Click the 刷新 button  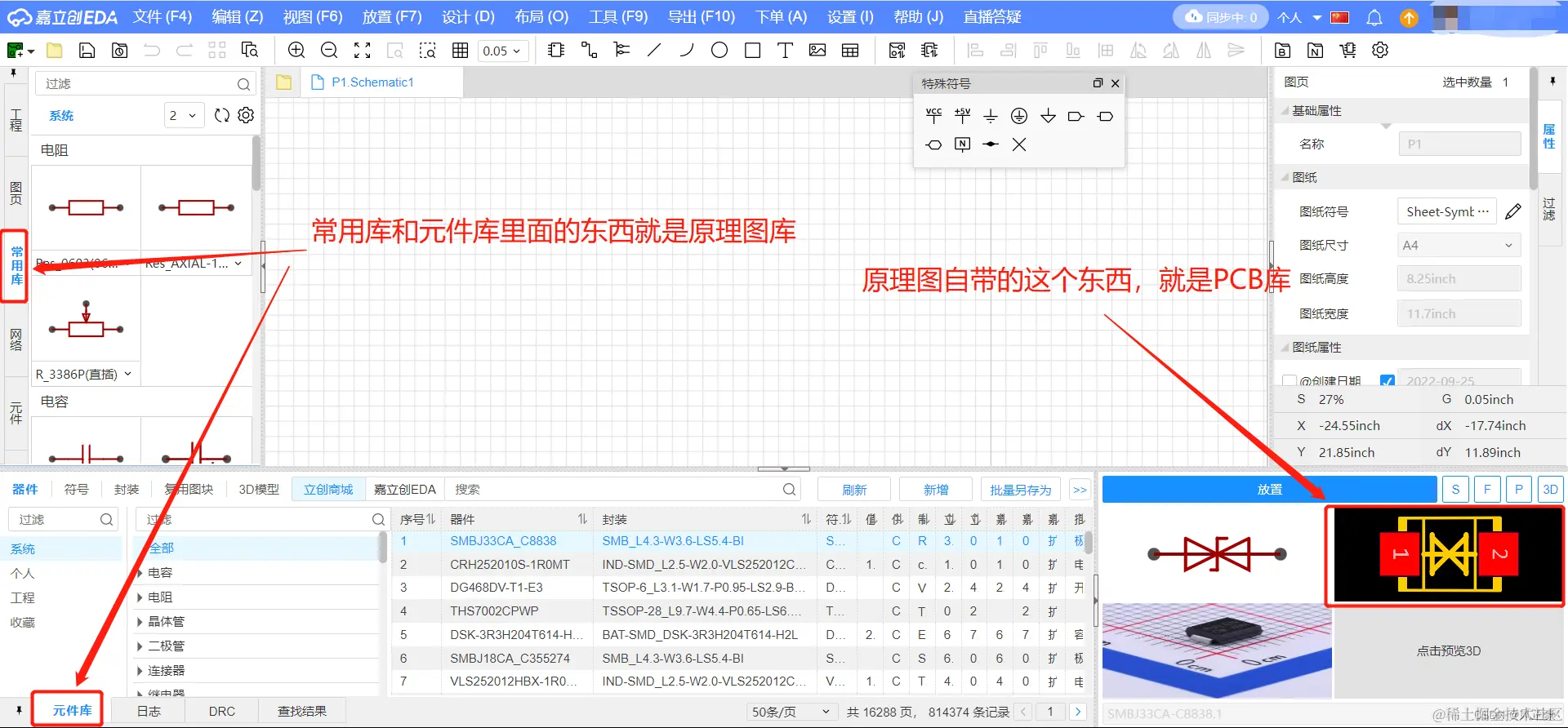pos(854,490)
